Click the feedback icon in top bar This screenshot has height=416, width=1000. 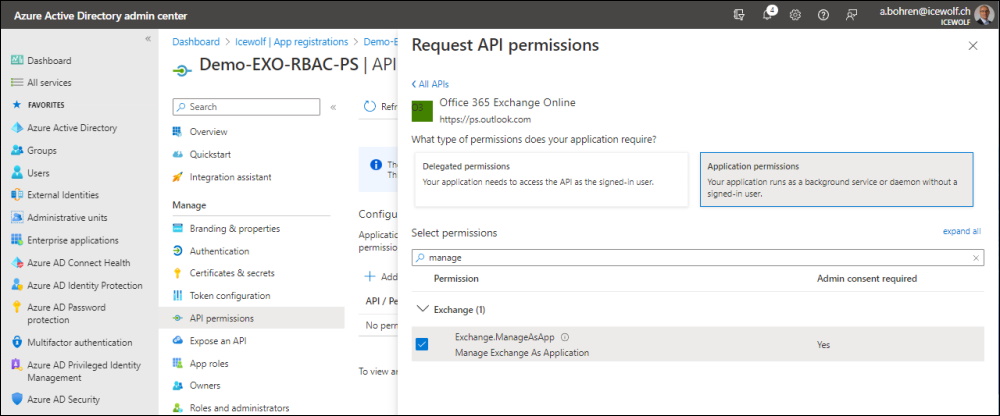click(851, 15)
